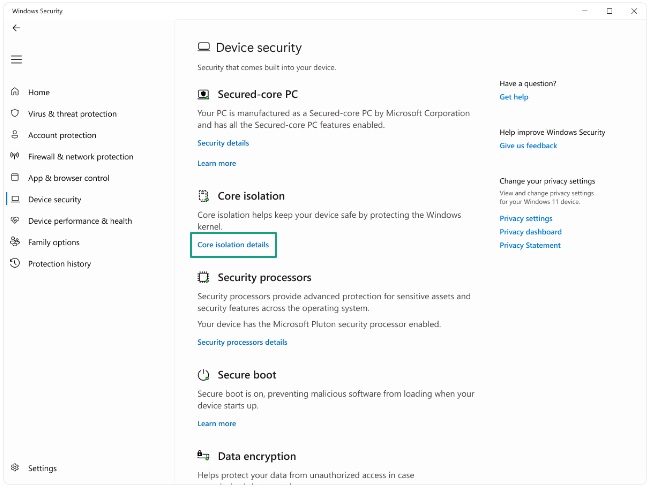Click Learn more under Secured-core PC
The image size is (650, 489).
pyautogui.click(x=216, y=163)
